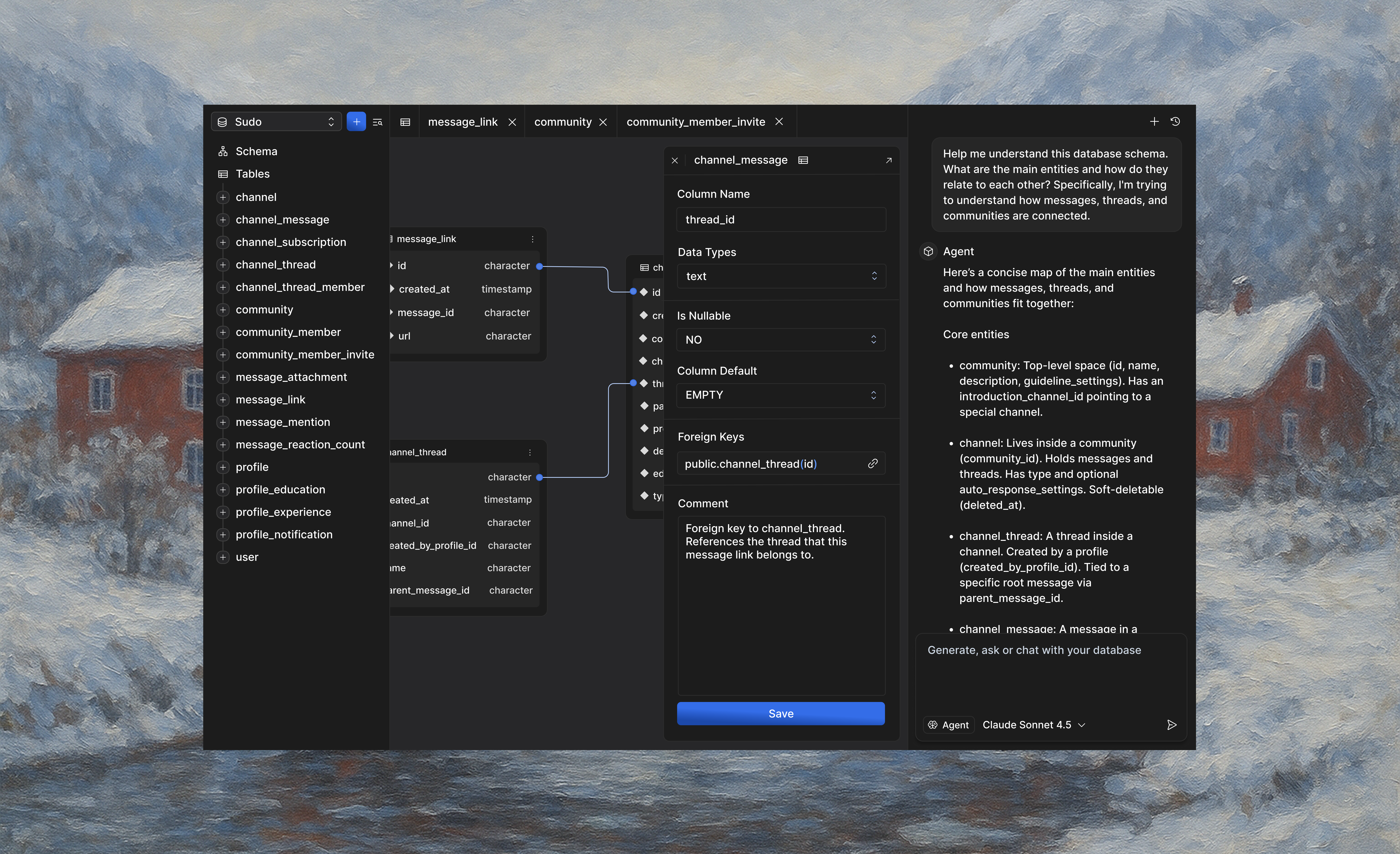Click the search filter icon beside plus
The width and height of the screenshot is (1400, 854).
[x=377, y=122]
